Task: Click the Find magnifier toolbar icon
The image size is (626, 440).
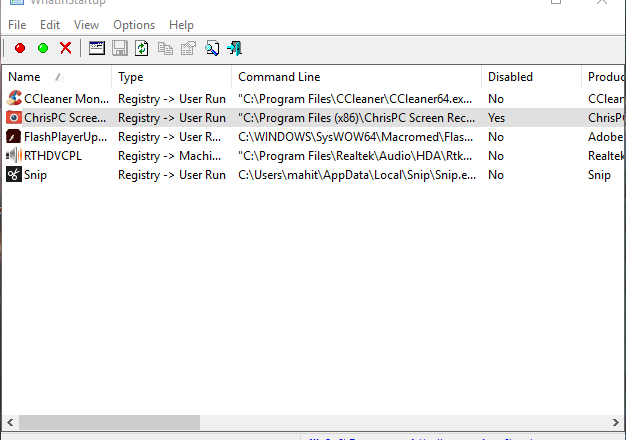Action: point(212,48)
